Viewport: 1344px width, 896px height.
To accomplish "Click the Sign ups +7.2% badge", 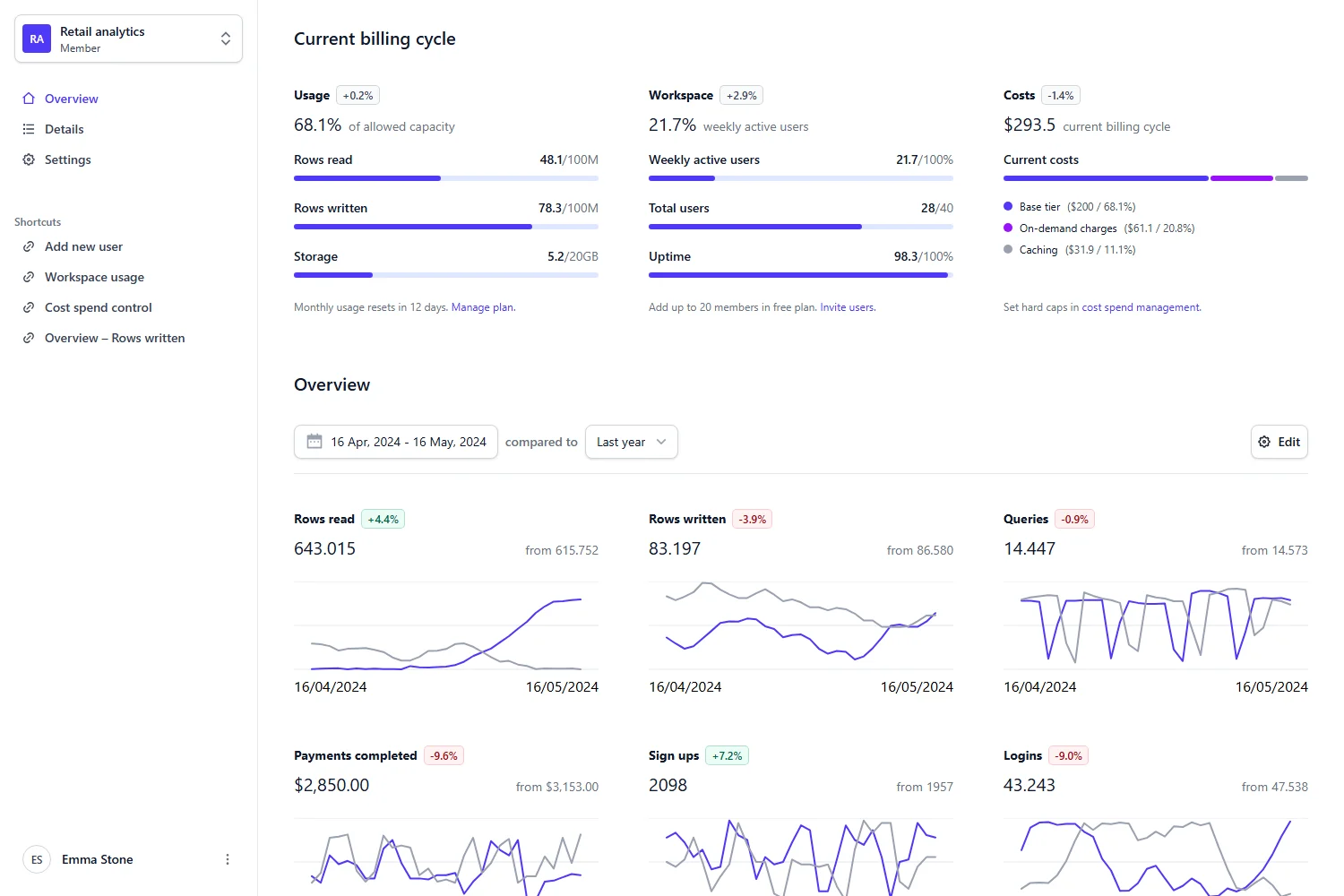I will (728, 755).
